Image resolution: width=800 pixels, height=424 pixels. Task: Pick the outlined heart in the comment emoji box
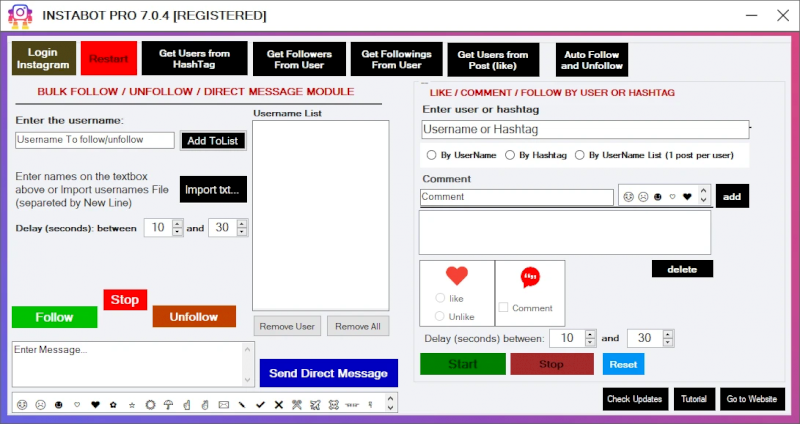[672, 196]
